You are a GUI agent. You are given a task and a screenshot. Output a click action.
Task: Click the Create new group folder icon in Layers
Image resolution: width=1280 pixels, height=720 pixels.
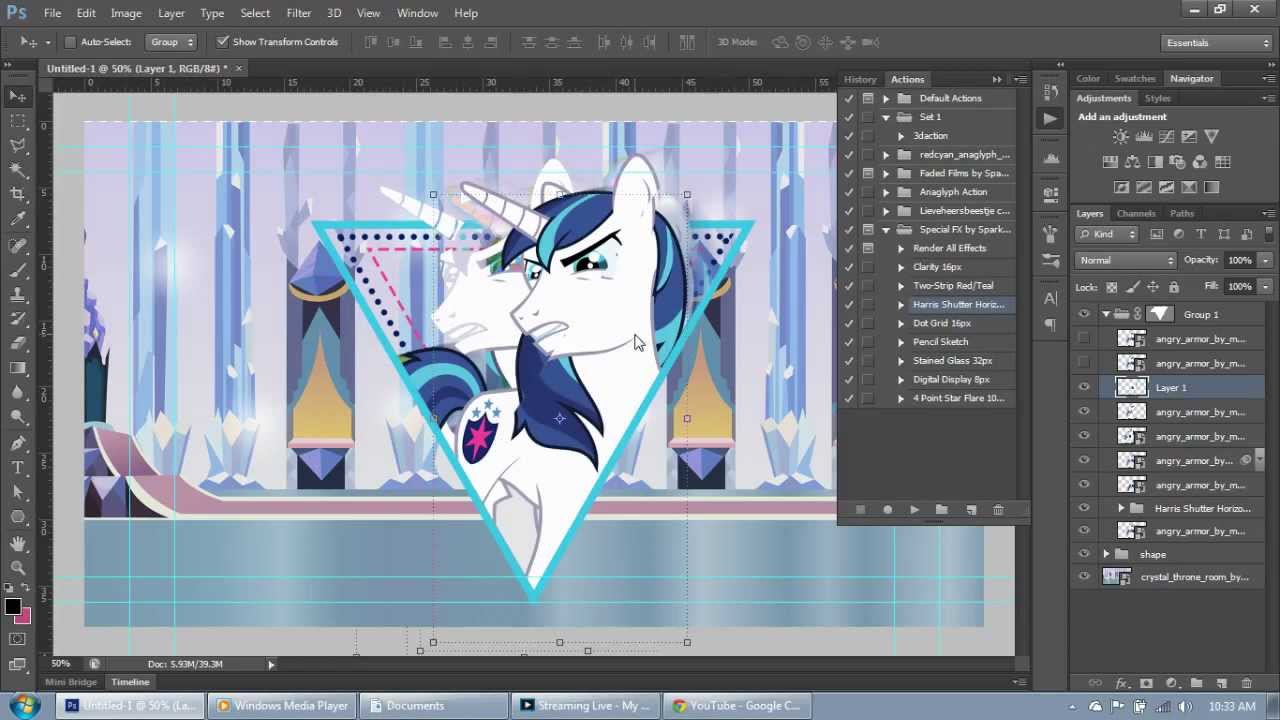[x=1196, y=684]
